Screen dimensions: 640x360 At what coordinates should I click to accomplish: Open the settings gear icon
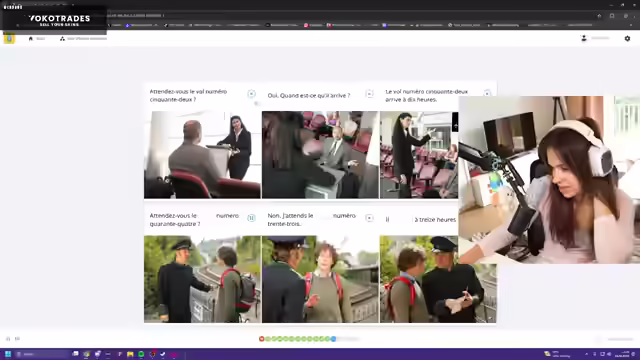click(627, 38)
